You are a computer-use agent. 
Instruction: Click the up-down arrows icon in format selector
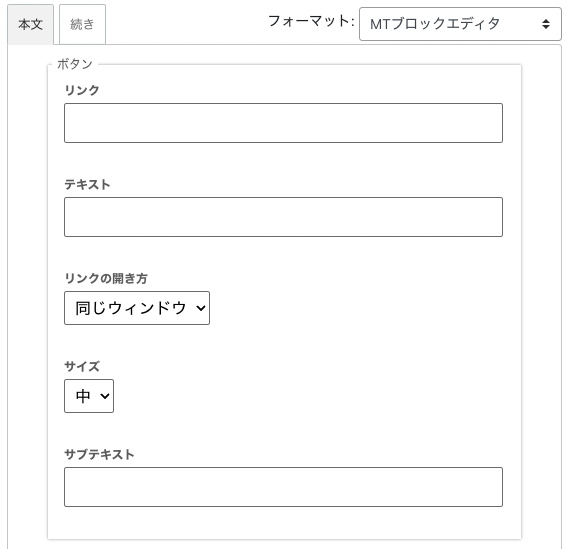click(x=546, y=24)
